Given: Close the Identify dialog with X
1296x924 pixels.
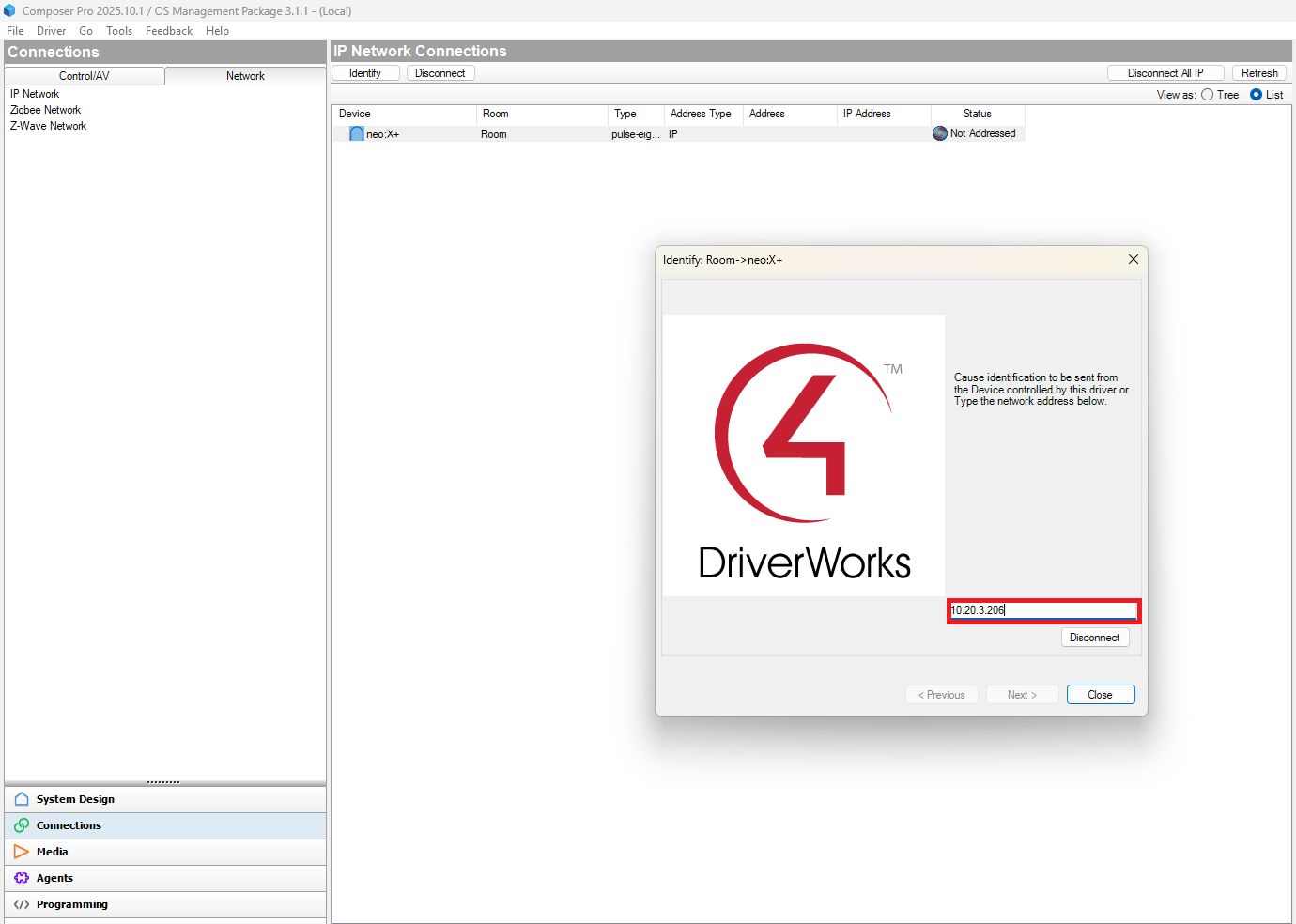Looking at the screenshot, I should click(x=1134, y=260).
